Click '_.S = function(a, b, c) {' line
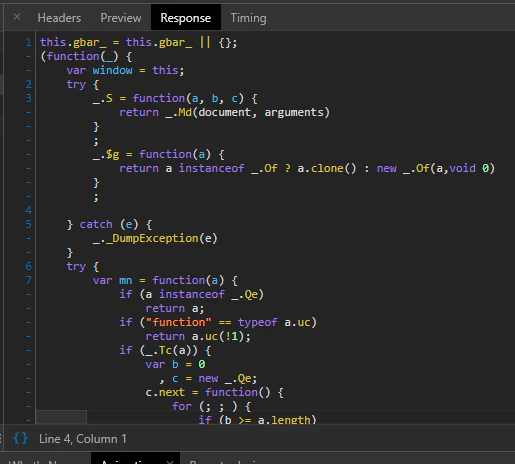 (x=175, y=98)
